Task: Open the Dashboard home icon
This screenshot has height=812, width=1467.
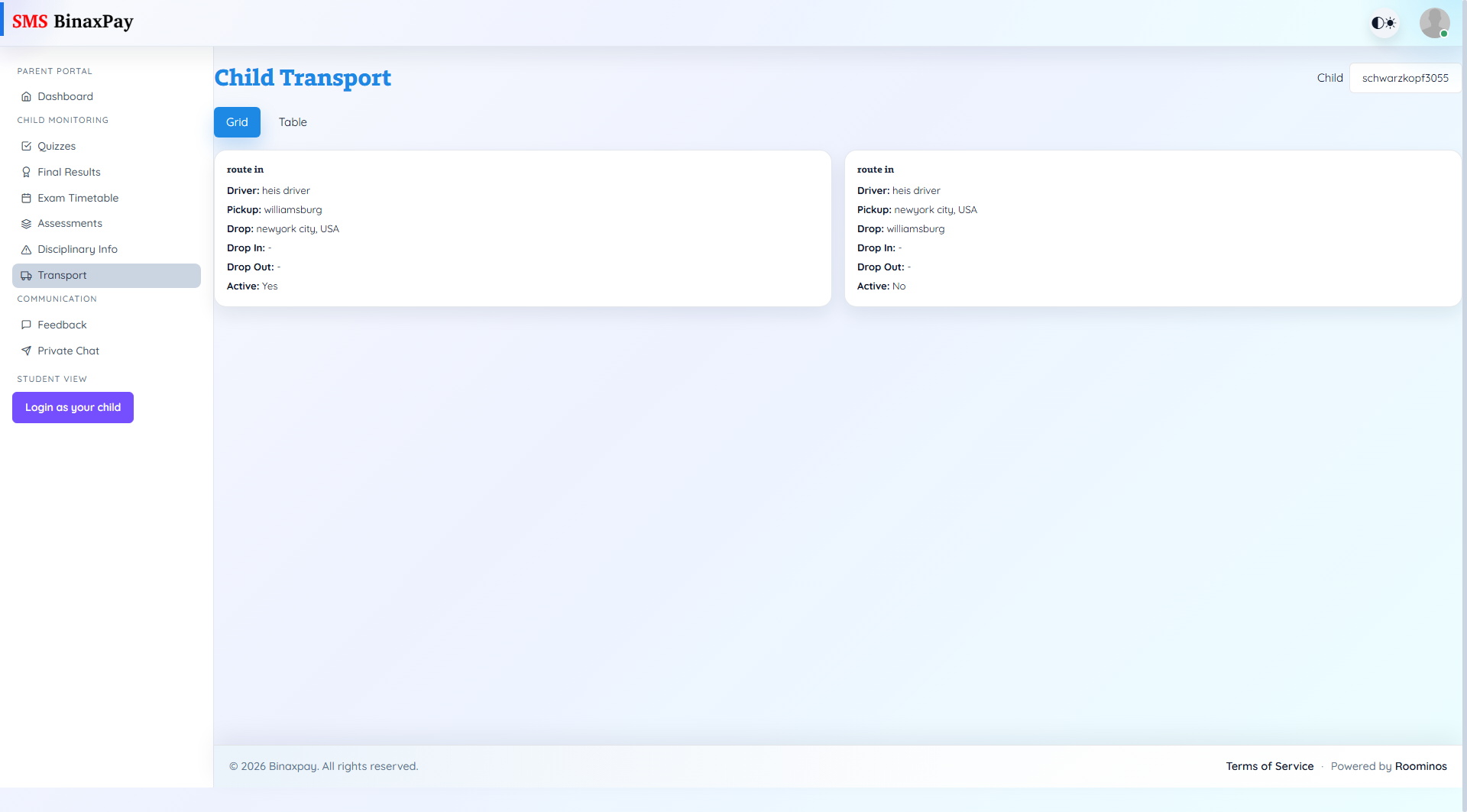Action: [x=27, y=96]
